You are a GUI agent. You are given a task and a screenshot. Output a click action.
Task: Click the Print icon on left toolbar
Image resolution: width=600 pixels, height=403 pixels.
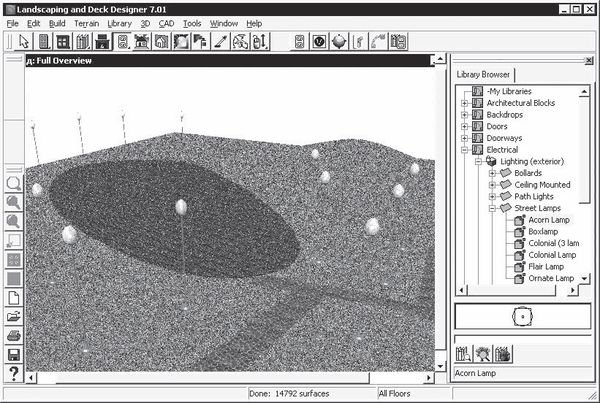point(14,336)
